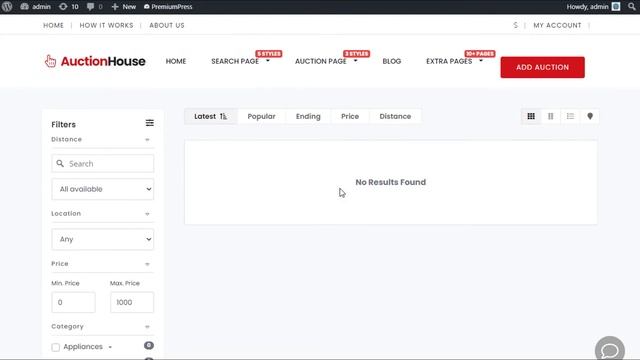Select the Distance sort tab
Viewport: 640px width, 360px height.
395,116
